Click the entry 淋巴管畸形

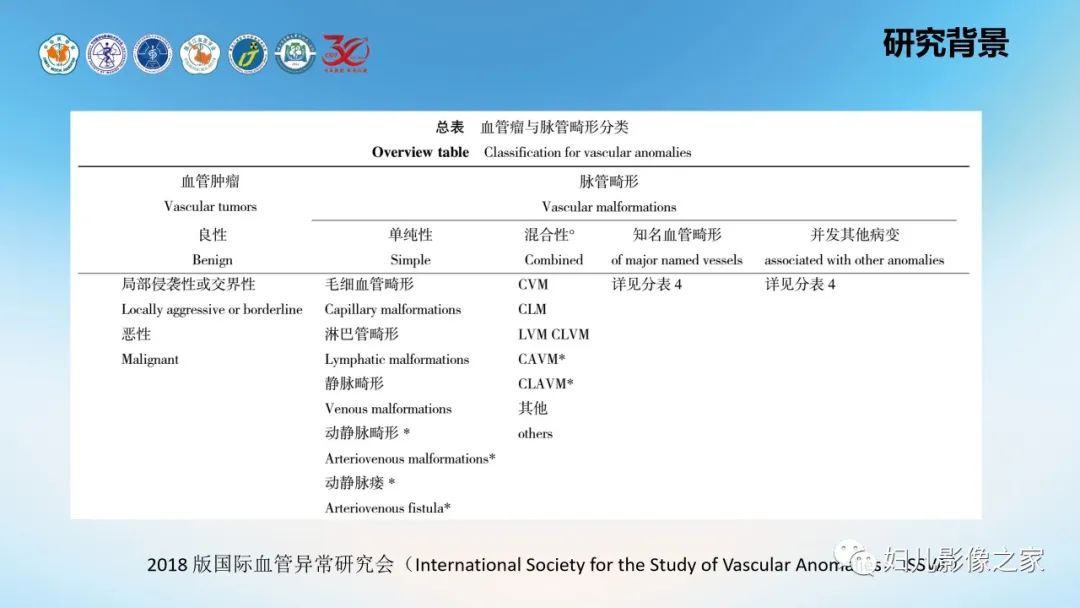[x=362, y=334]
